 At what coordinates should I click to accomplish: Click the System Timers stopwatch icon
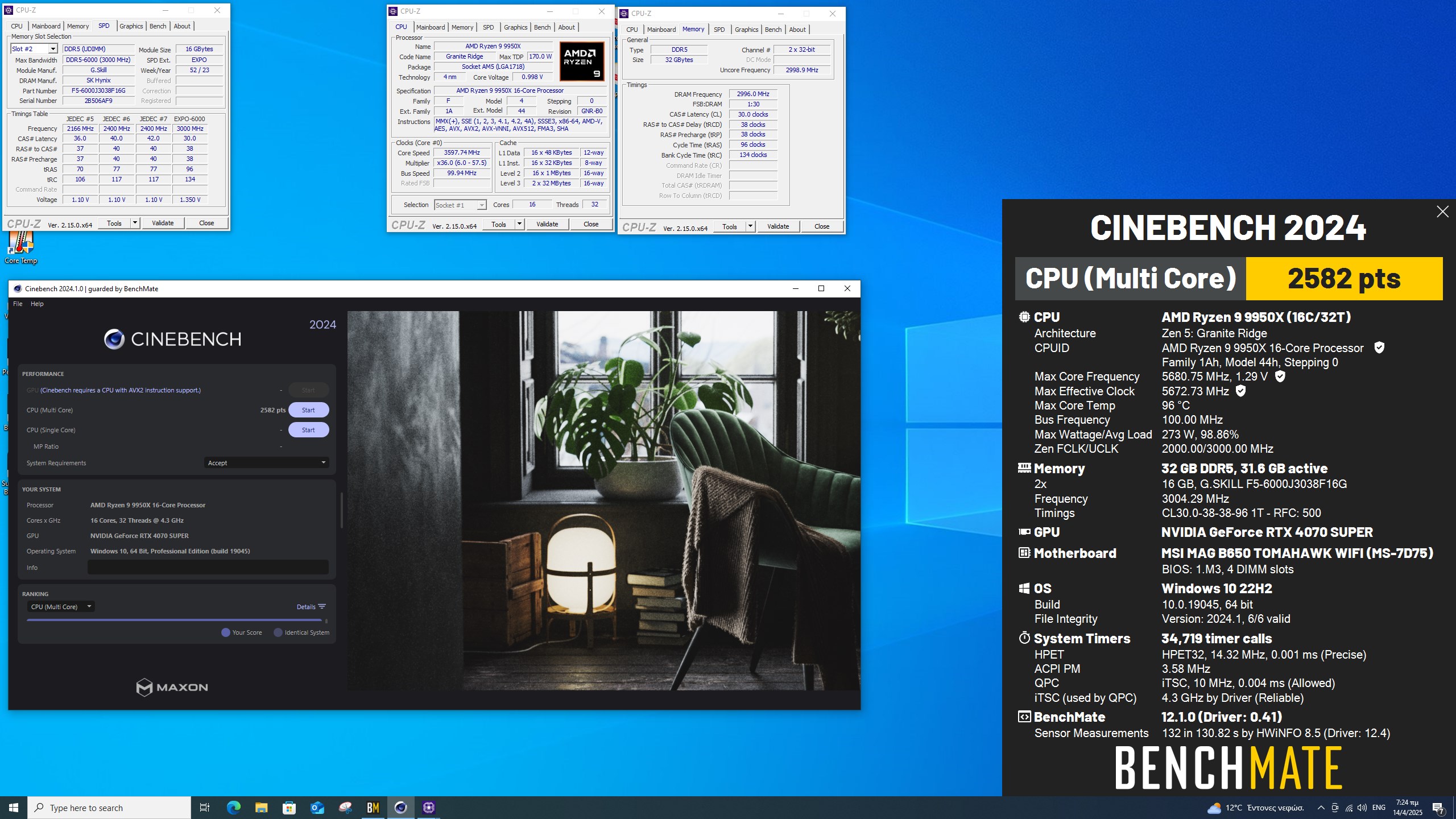[1024, 638]
